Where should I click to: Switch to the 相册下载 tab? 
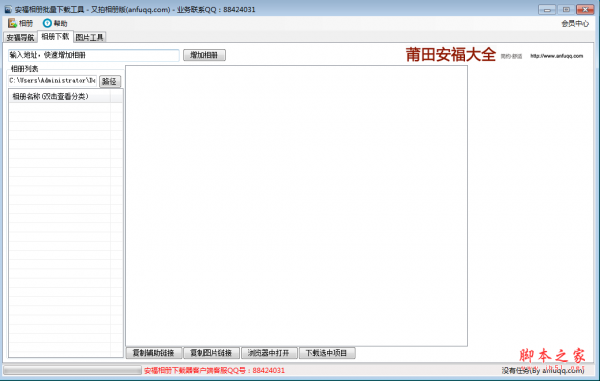55,37
